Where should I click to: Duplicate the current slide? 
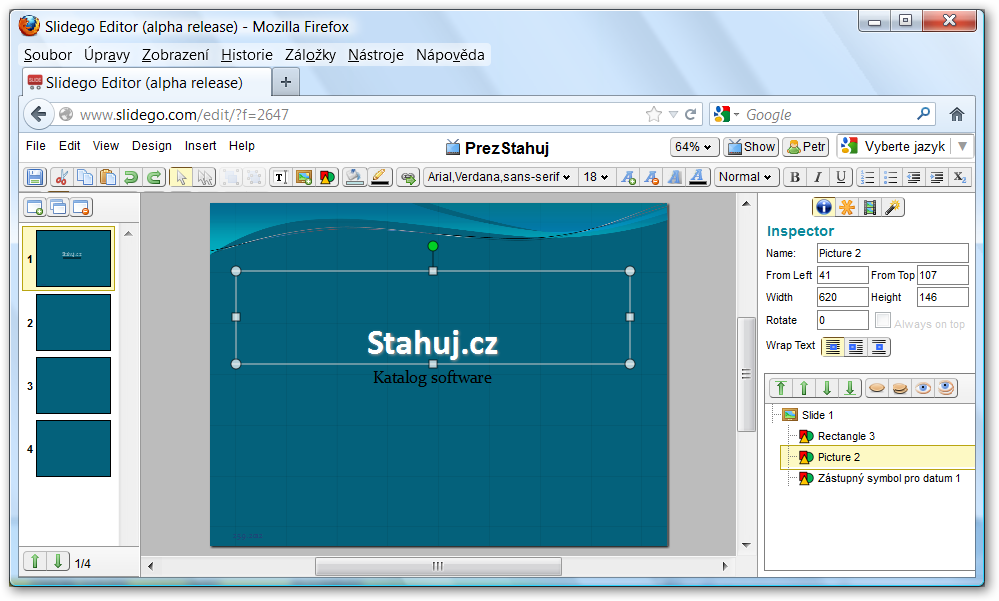pyautogui.click(x=58, y=207)
